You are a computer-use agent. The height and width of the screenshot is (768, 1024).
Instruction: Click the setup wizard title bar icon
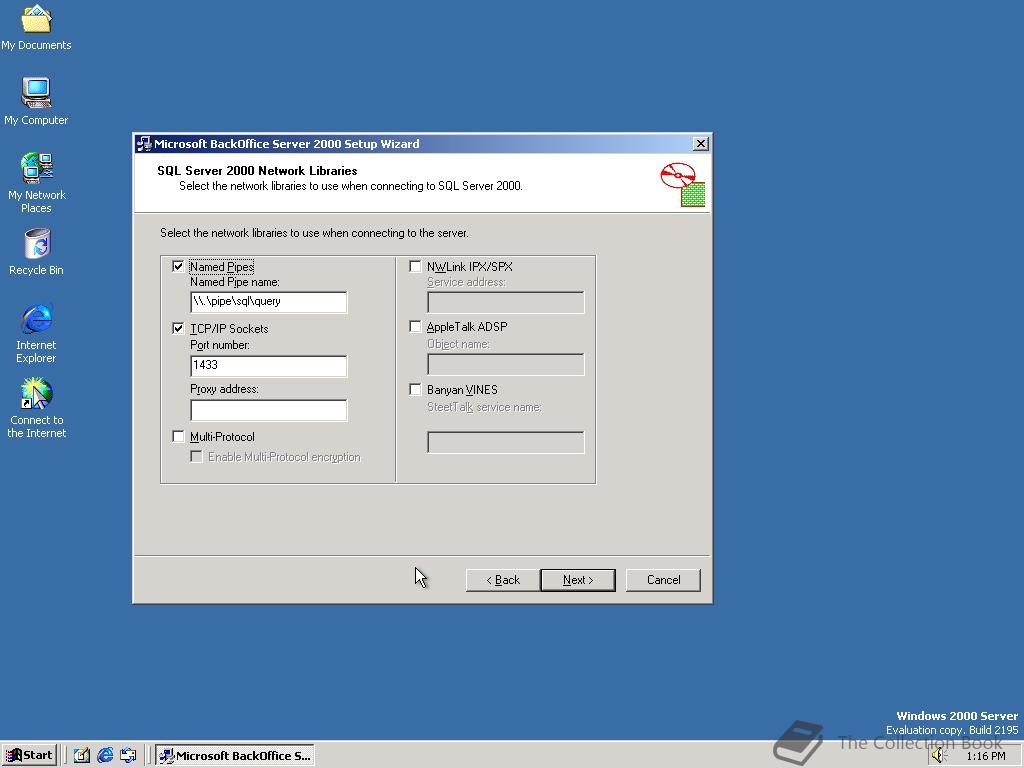144,144
